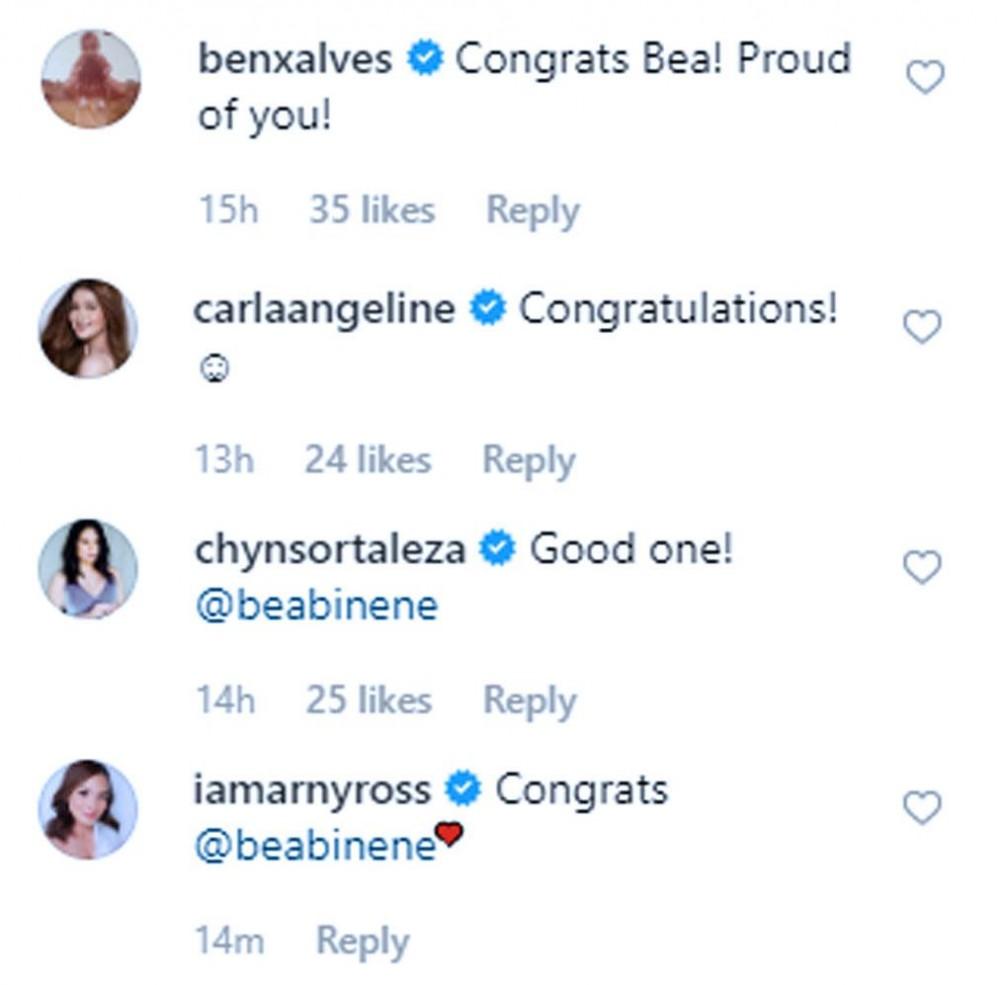Open the benxalves username link
Viewport: 1000px width, 985px height.
(x=295, y=60)
